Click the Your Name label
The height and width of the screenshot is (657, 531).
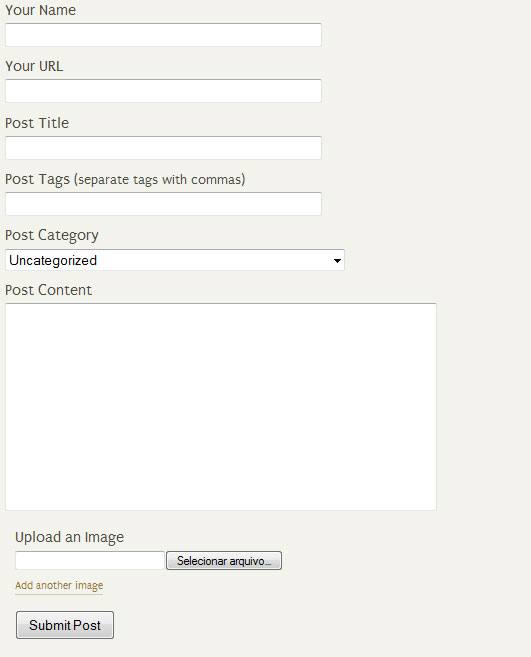(40, 10)
